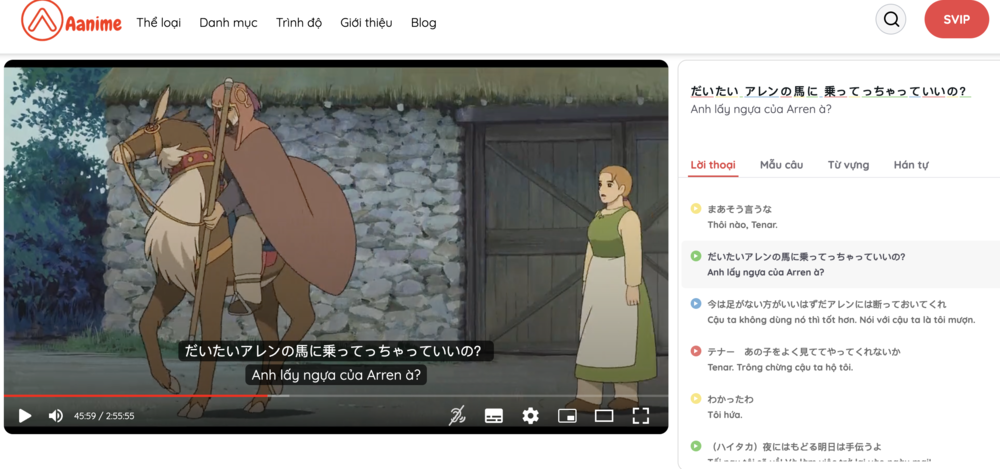1000x469 pixels.
Task: Click the Aanime logo
Action: click(x=71, y=21)
